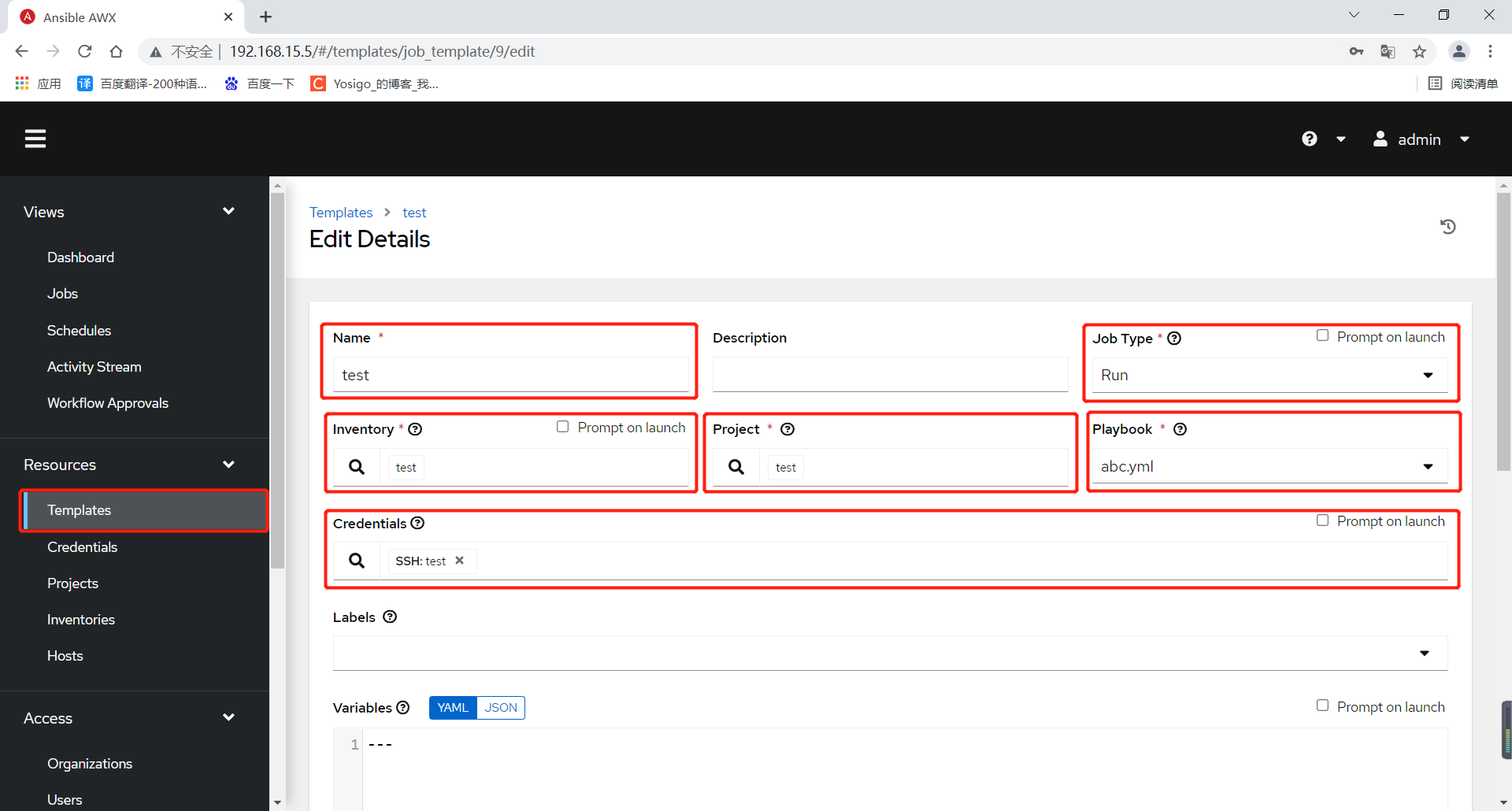The height and width of the screenshot is (811, 1512).
Task: Enable Credentials Prompt on launch
Action: point(1322,520)
